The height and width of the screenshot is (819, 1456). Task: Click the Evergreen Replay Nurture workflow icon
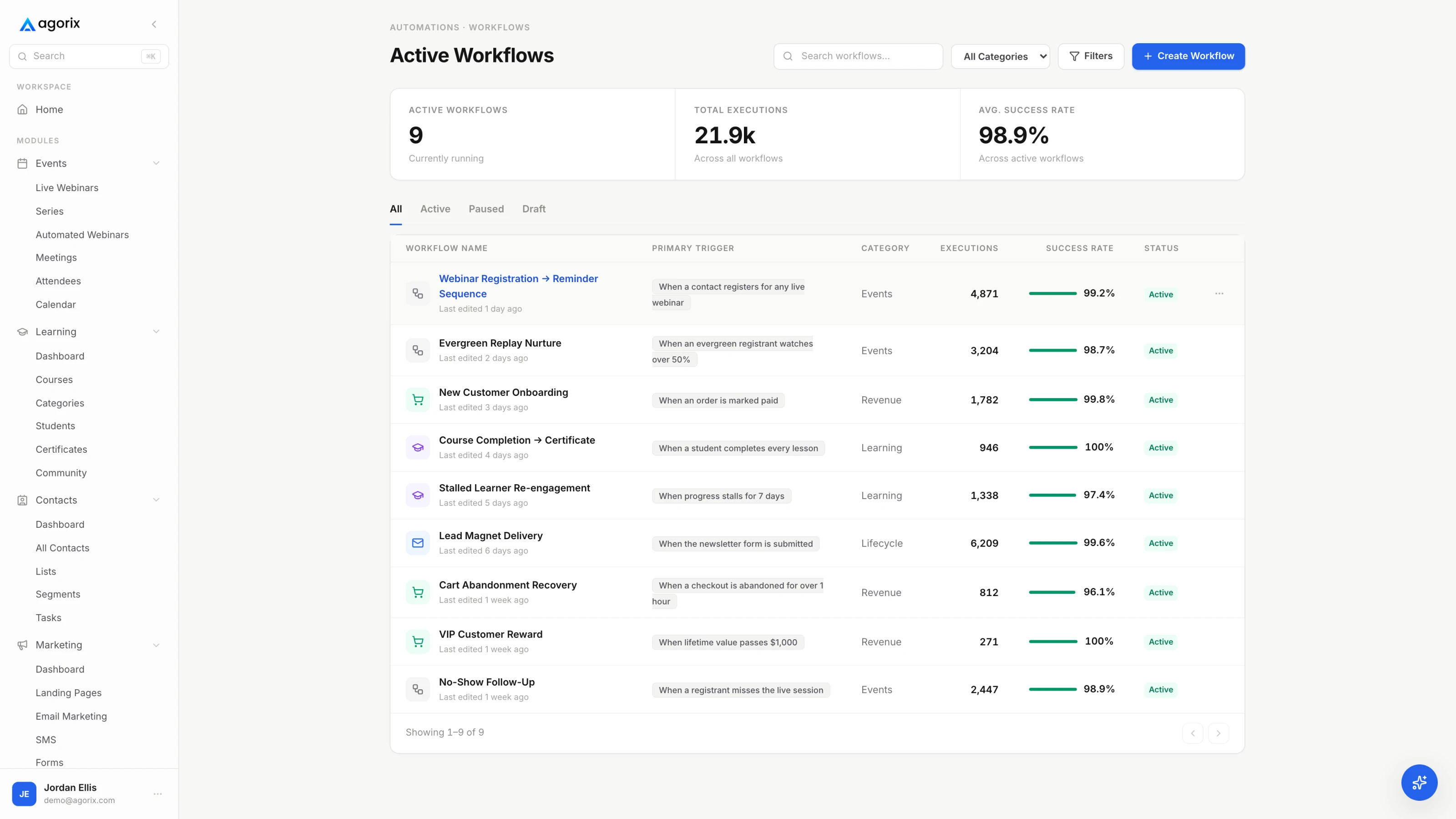418,350
